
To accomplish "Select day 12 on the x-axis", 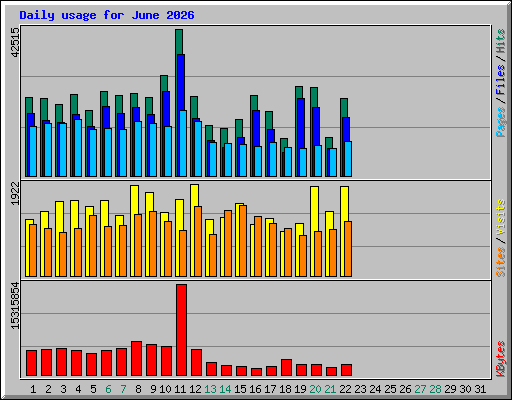I will click(x=195, y=389).
